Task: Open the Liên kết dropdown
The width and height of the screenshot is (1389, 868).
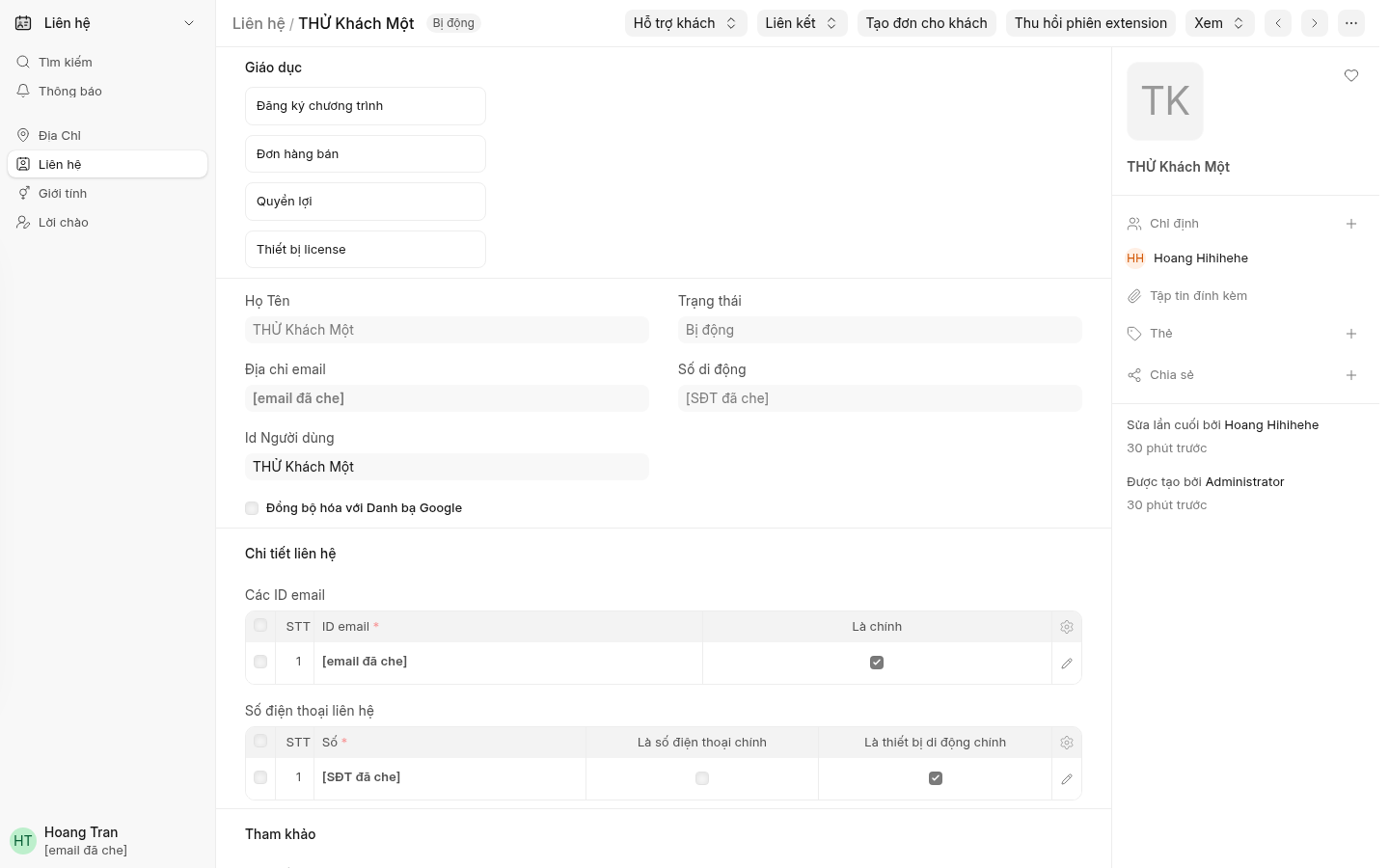Action: coord(803,23)
